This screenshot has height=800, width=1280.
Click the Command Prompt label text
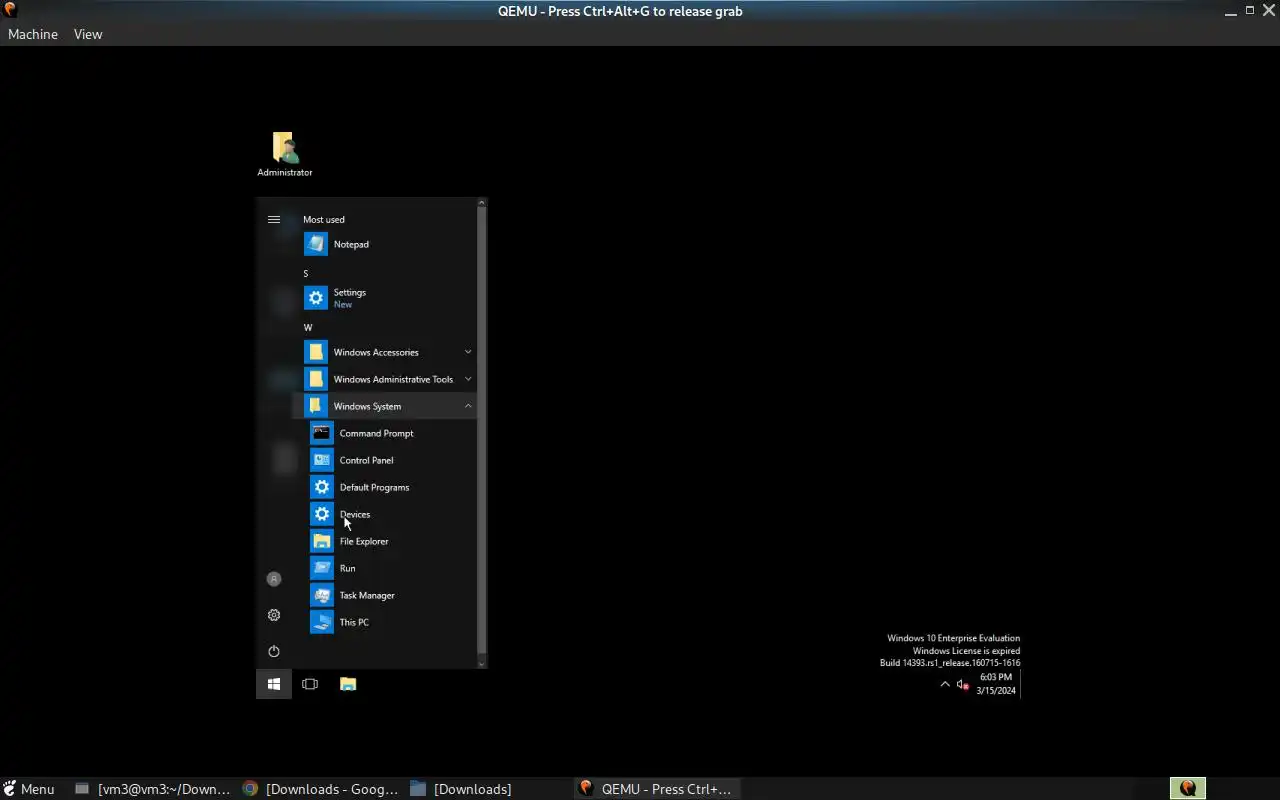(376, 433)
